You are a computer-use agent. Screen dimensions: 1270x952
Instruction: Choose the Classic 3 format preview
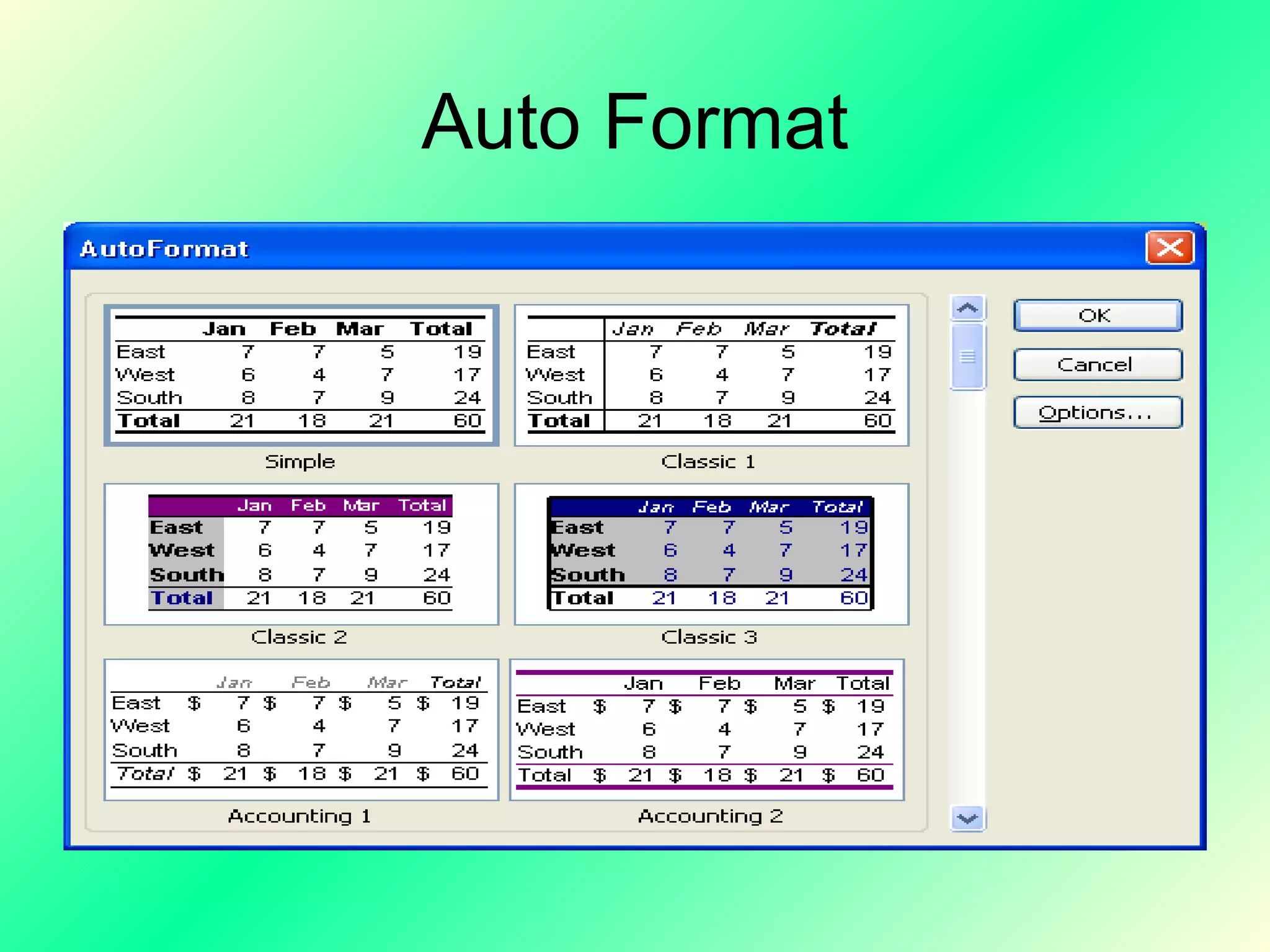[711, 554]
